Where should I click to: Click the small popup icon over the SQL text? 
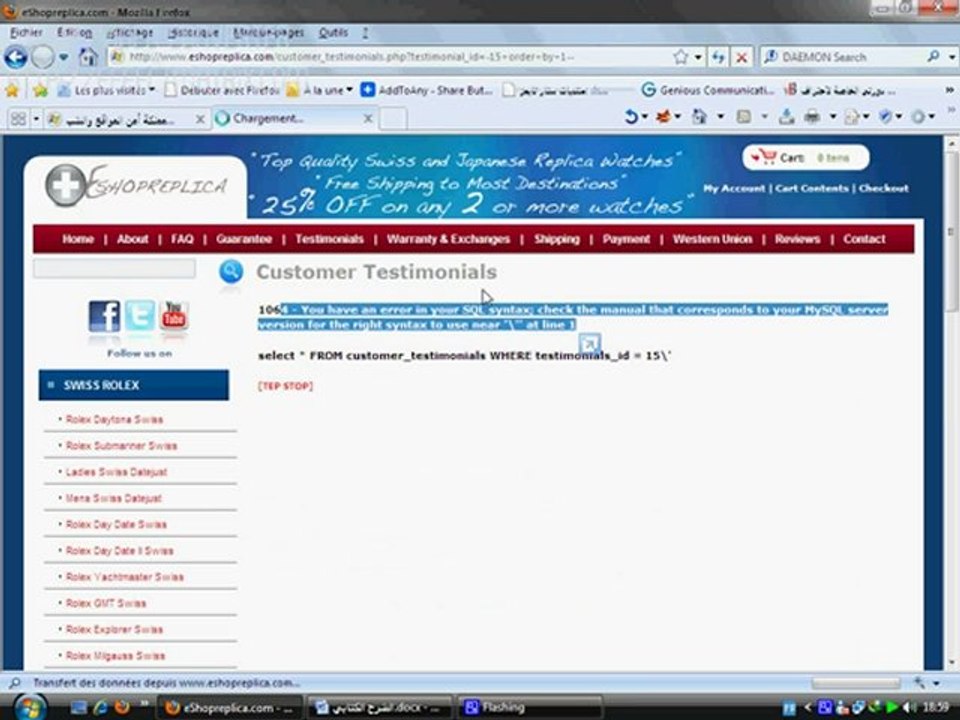point(589,344)
